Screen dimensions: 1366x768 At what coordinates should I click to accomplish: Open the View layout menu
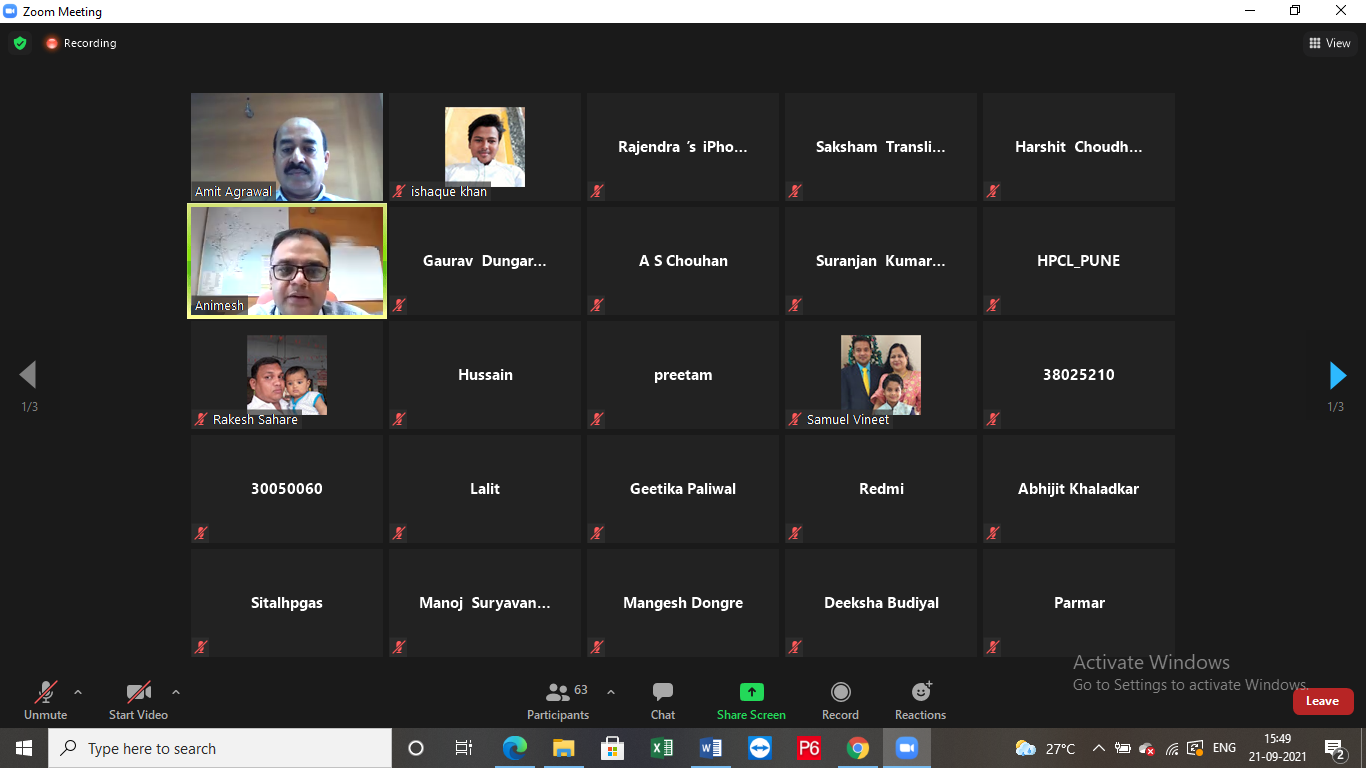tap(1330, 43)
